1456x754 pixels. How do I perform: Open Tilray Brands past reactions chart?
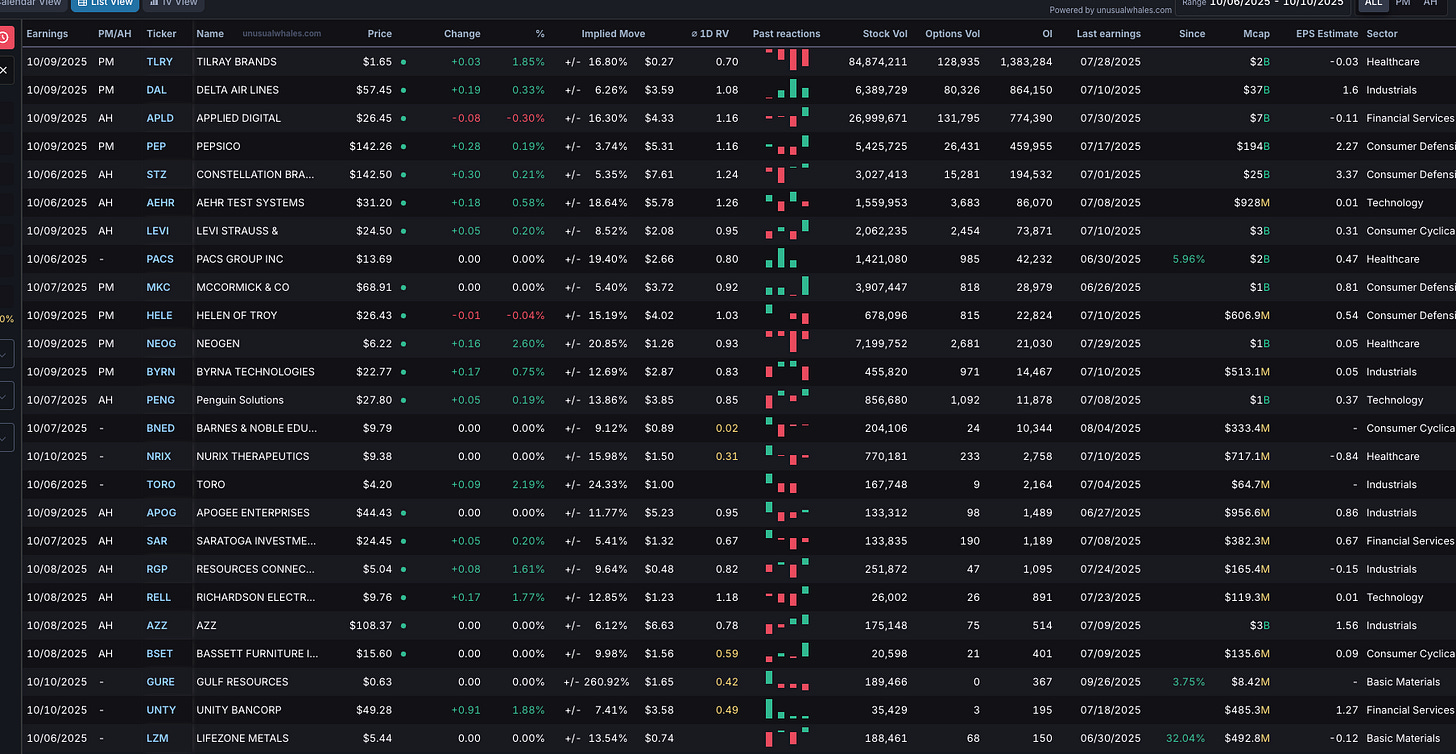(x=787, y=60)
